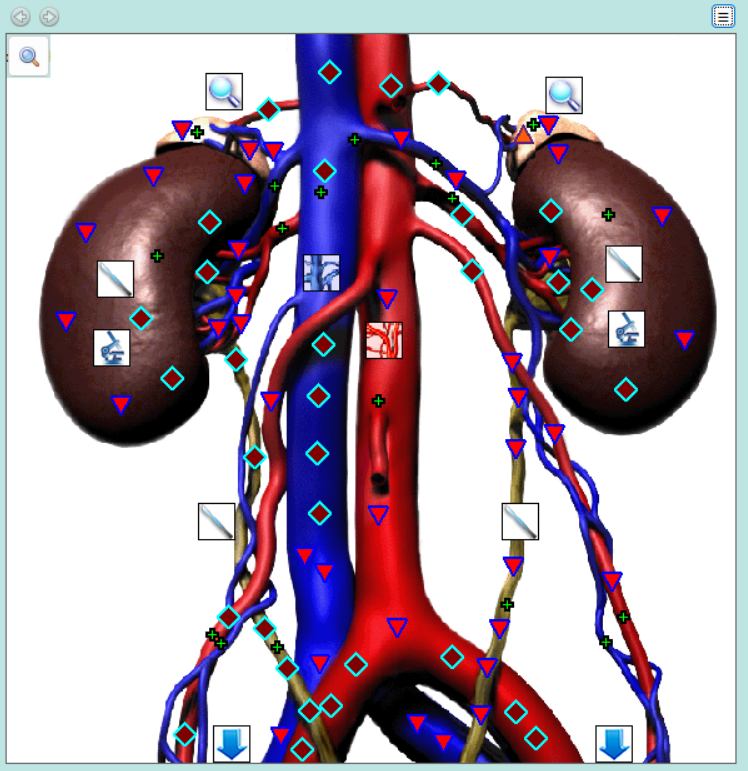Screen dimensions: 748x771
Task: Click scalpel icon beside the lower right ureter
Action: [x=520, y=521]
